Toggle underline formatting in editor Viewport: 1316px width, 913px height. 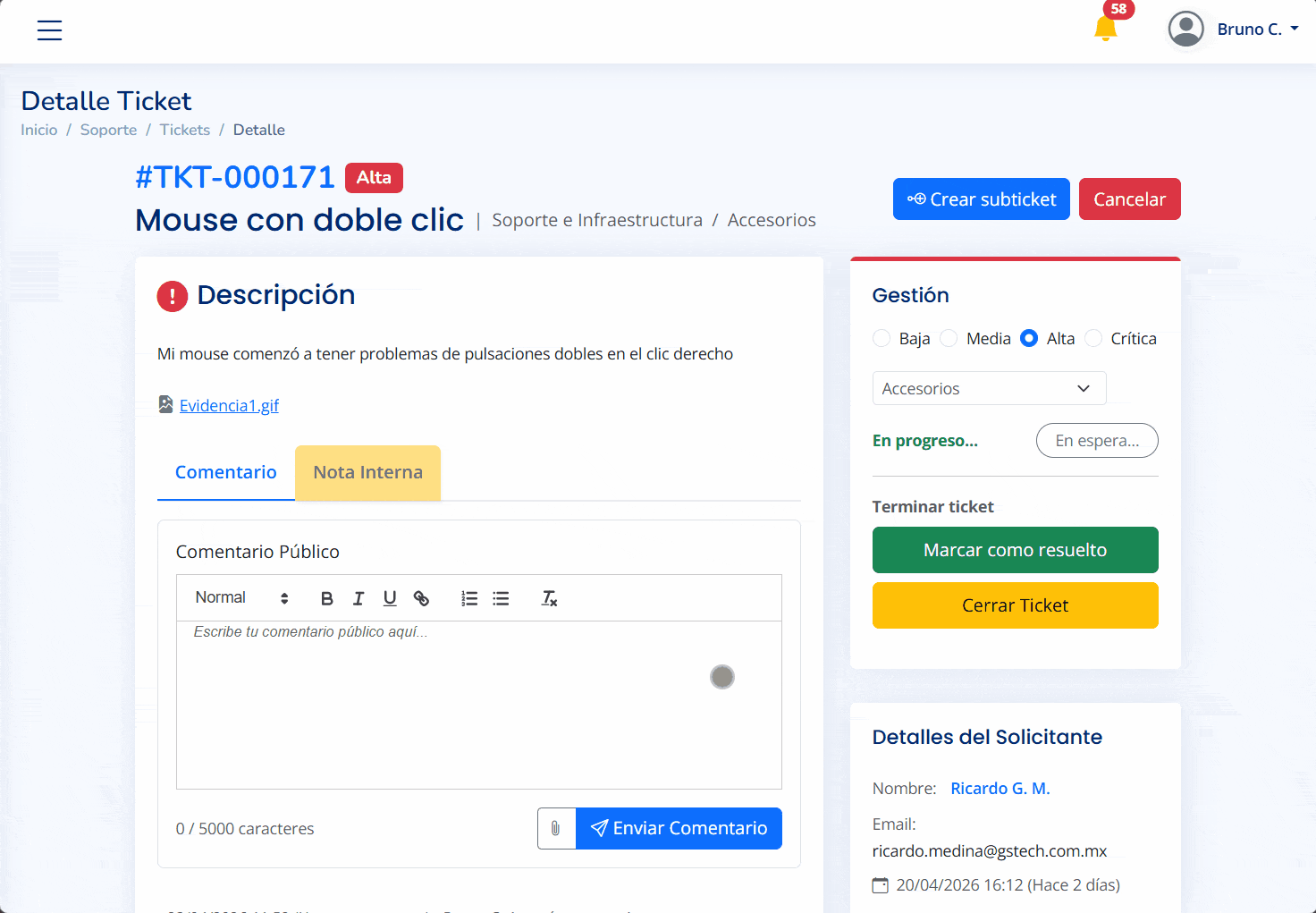390,598
